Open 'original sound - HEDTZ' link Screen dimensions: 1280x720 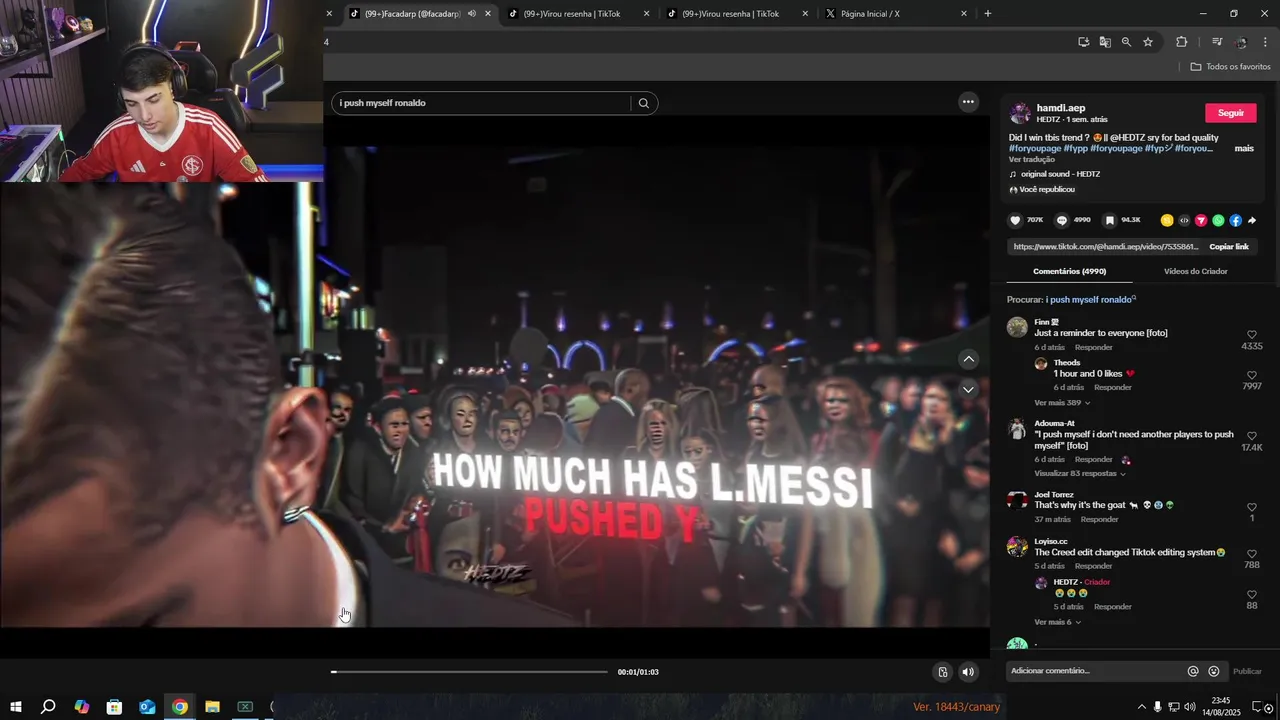pyautogui.click(x=1060, y=174)
